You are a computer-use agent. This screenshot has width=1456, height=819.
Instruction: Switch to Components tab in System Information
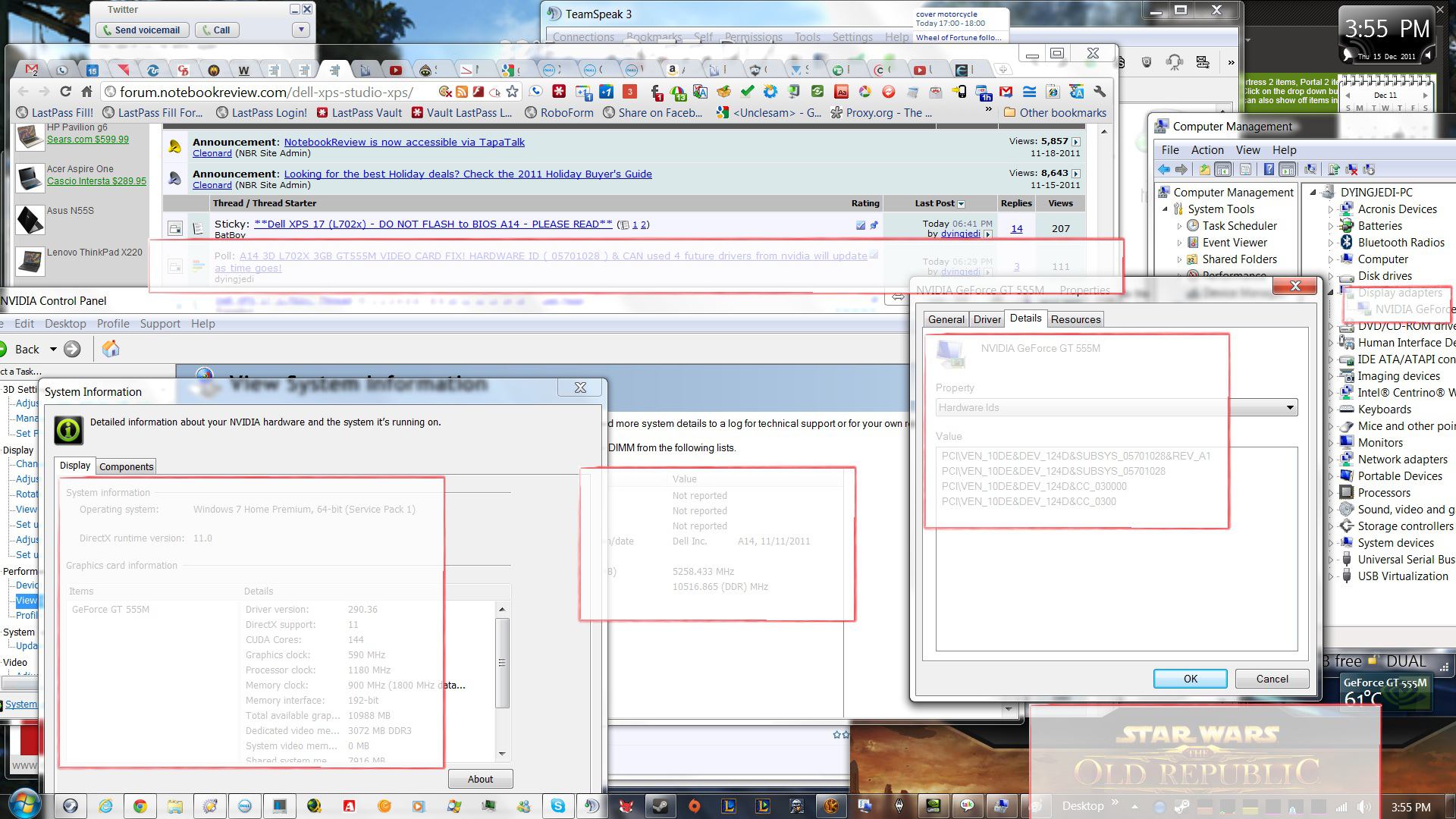click(x=127, y=467)
